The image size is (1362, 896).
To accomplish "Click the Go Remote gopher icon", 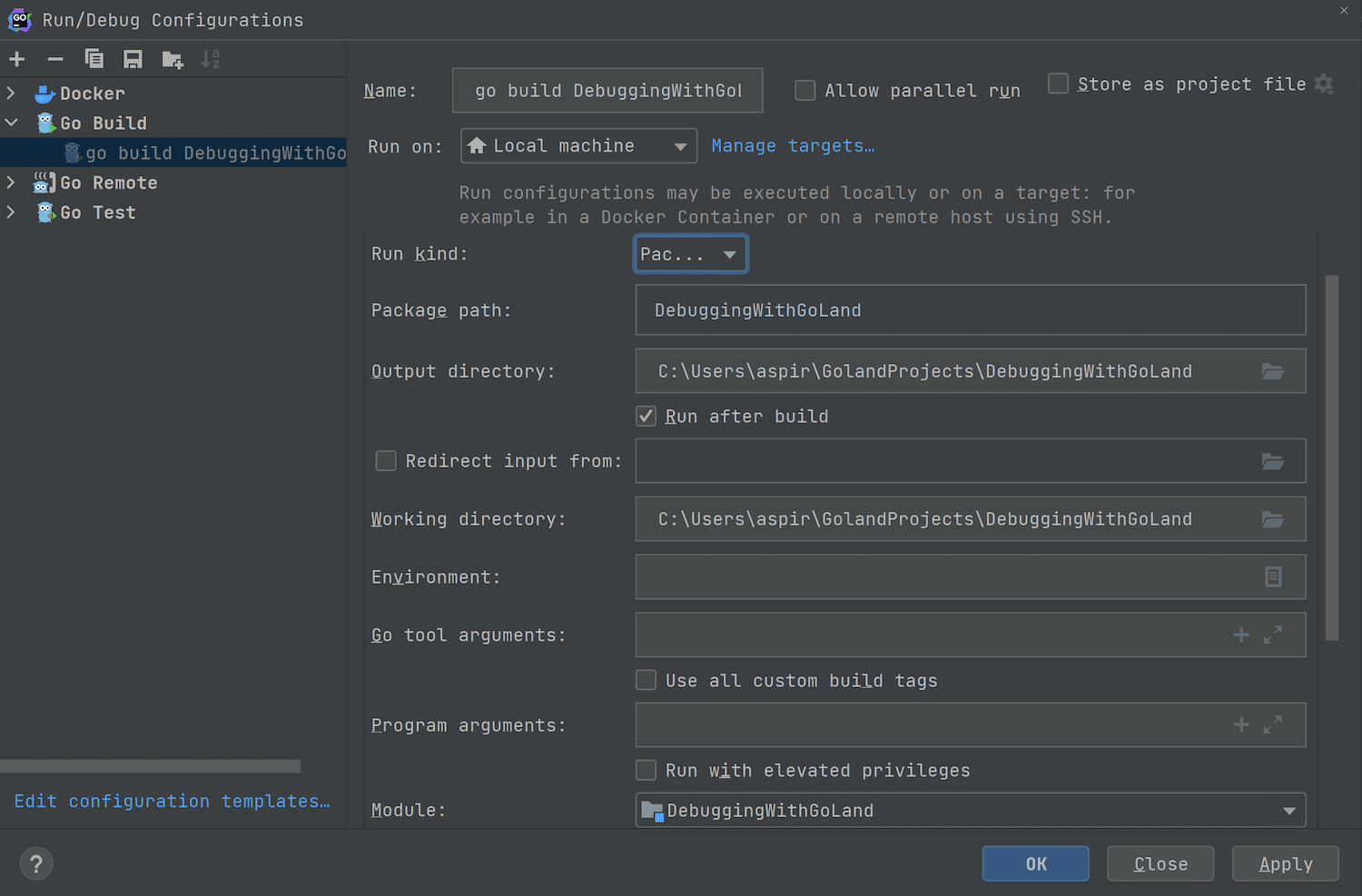I will coord(44,182).
